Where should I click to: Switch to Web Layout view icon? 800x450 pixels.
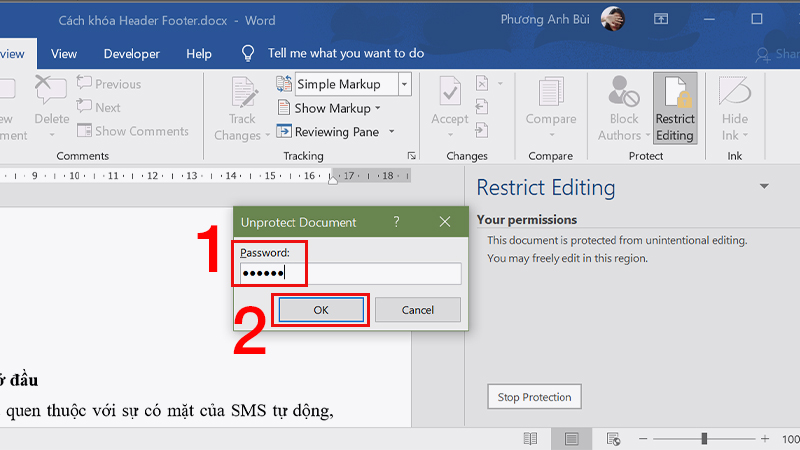613,439
